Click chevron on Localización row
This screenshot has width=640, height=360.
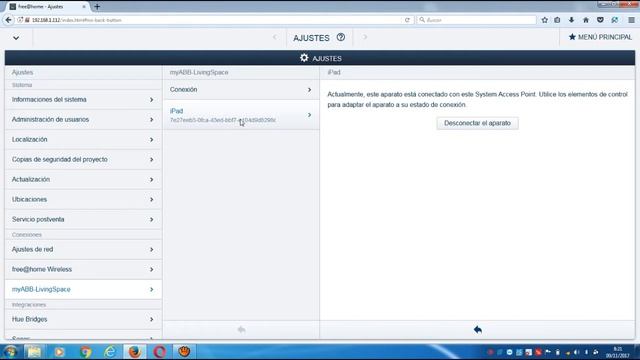(x=151, y=140)
